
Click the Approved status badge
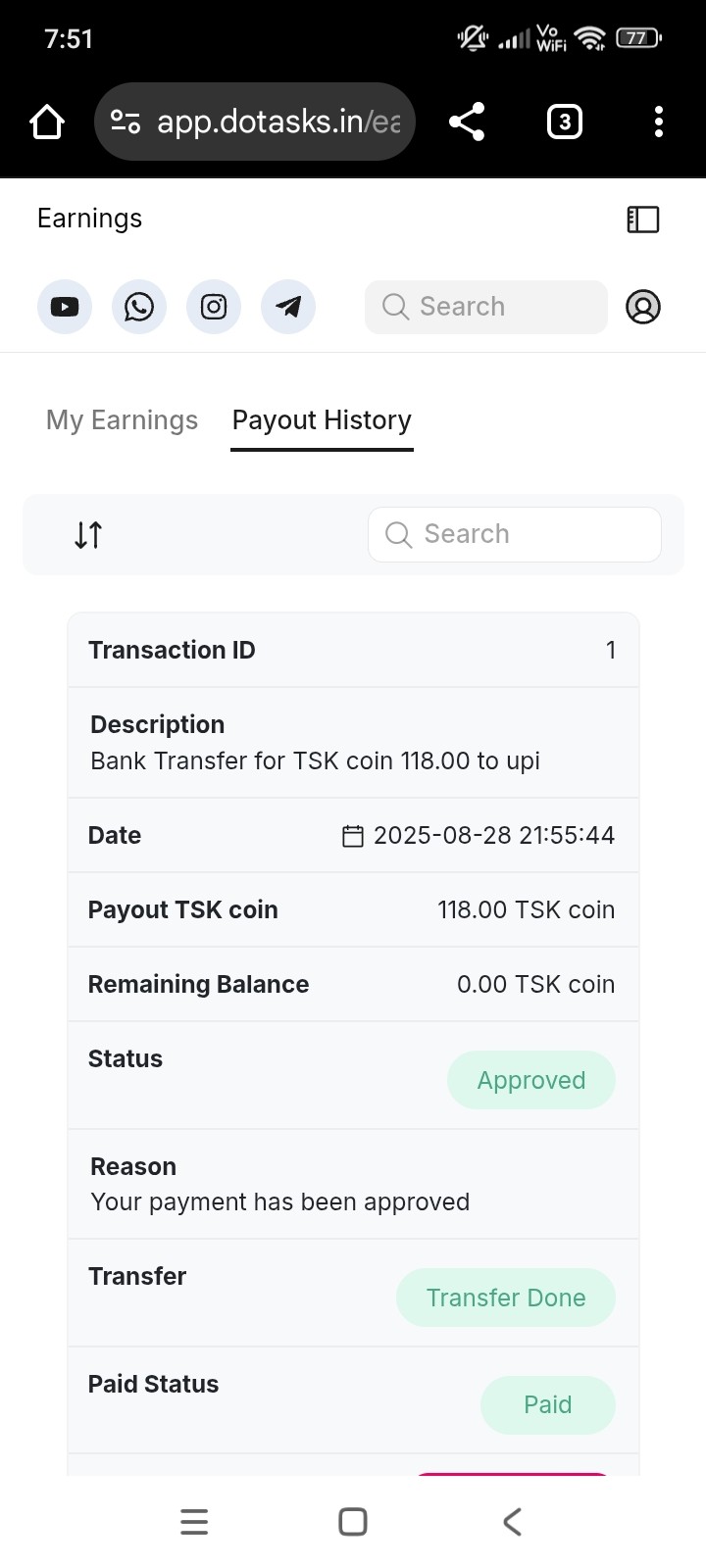point(531,1080)
